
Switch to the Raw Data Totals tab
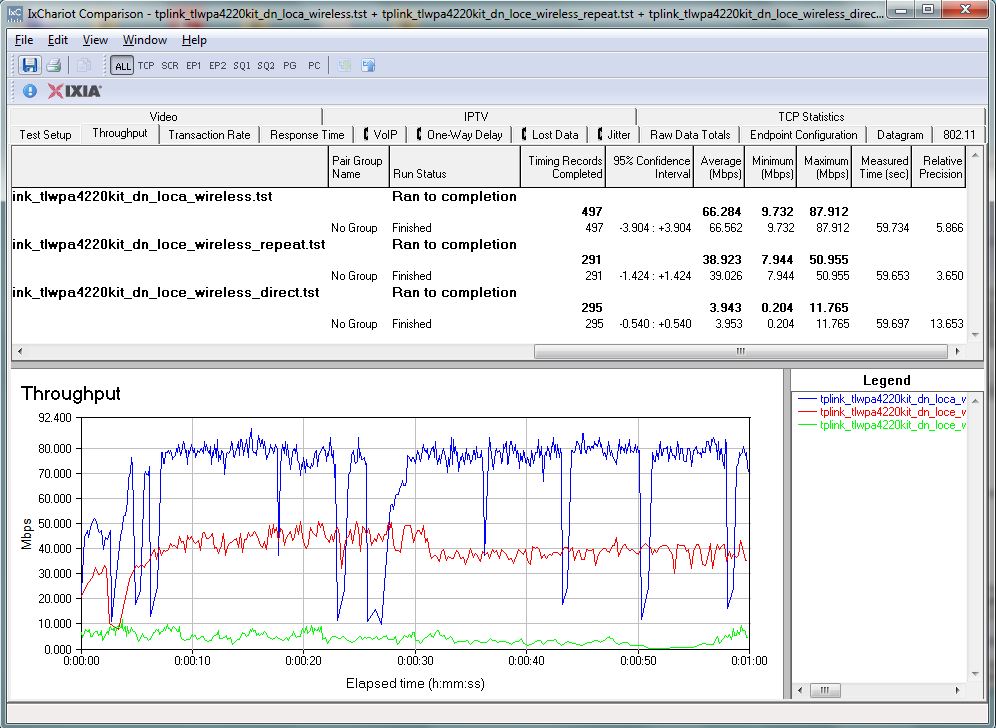point(690,135)
